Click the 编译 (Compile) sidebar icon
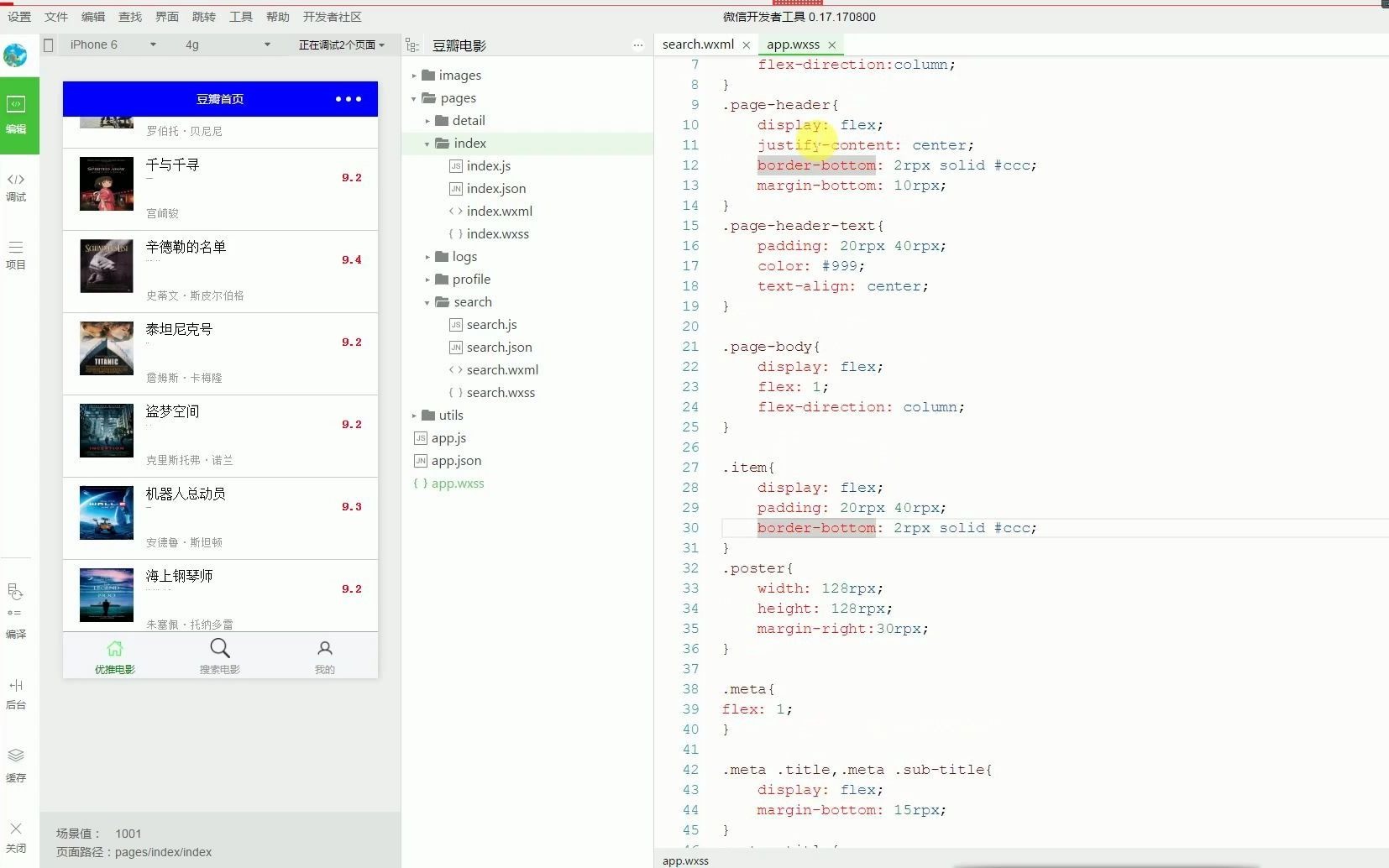The width and height of the screenshot is (1389, 868). [16, 610]
